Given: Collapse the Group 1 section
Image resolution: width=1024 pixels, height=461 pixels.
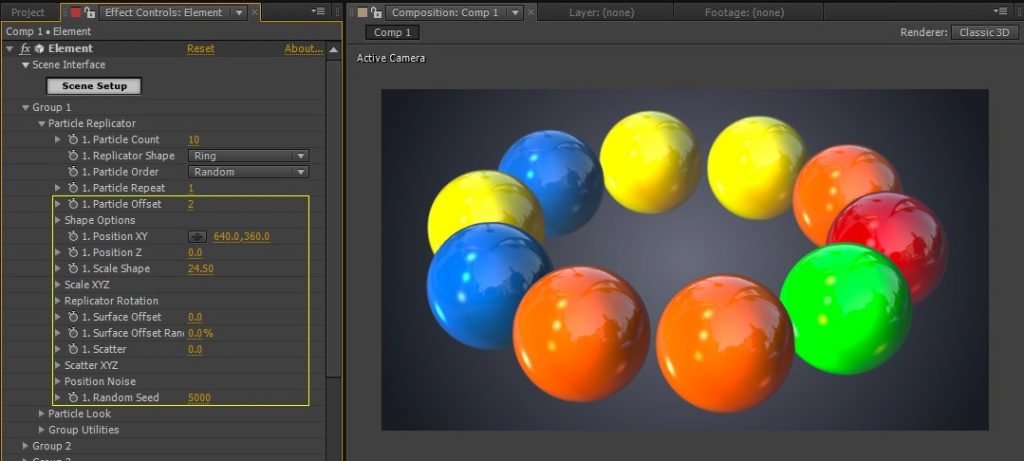Looking at the screenshot, I should 25,108.
